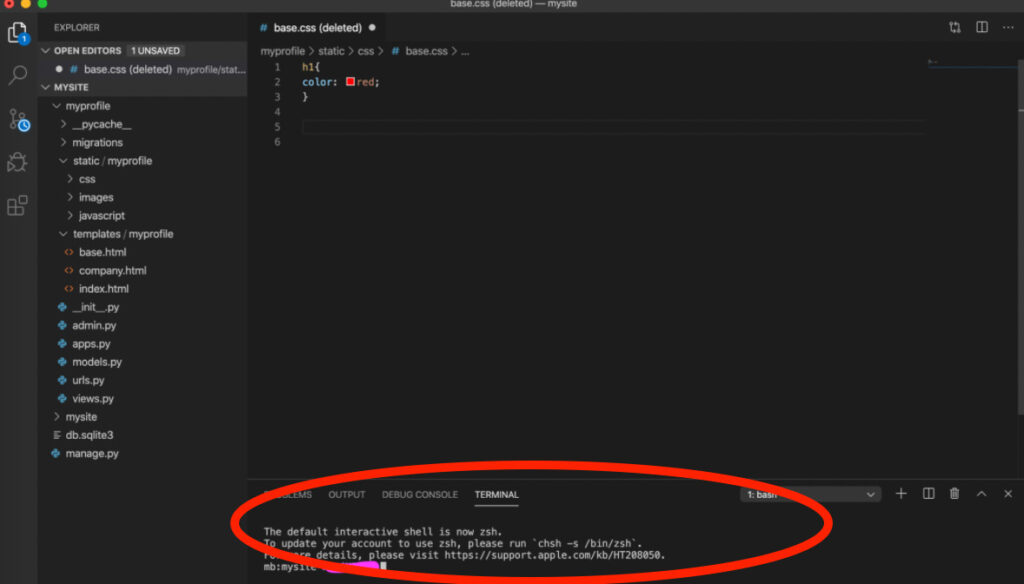Kill the terminal using trash icon

tap(955, 494)
